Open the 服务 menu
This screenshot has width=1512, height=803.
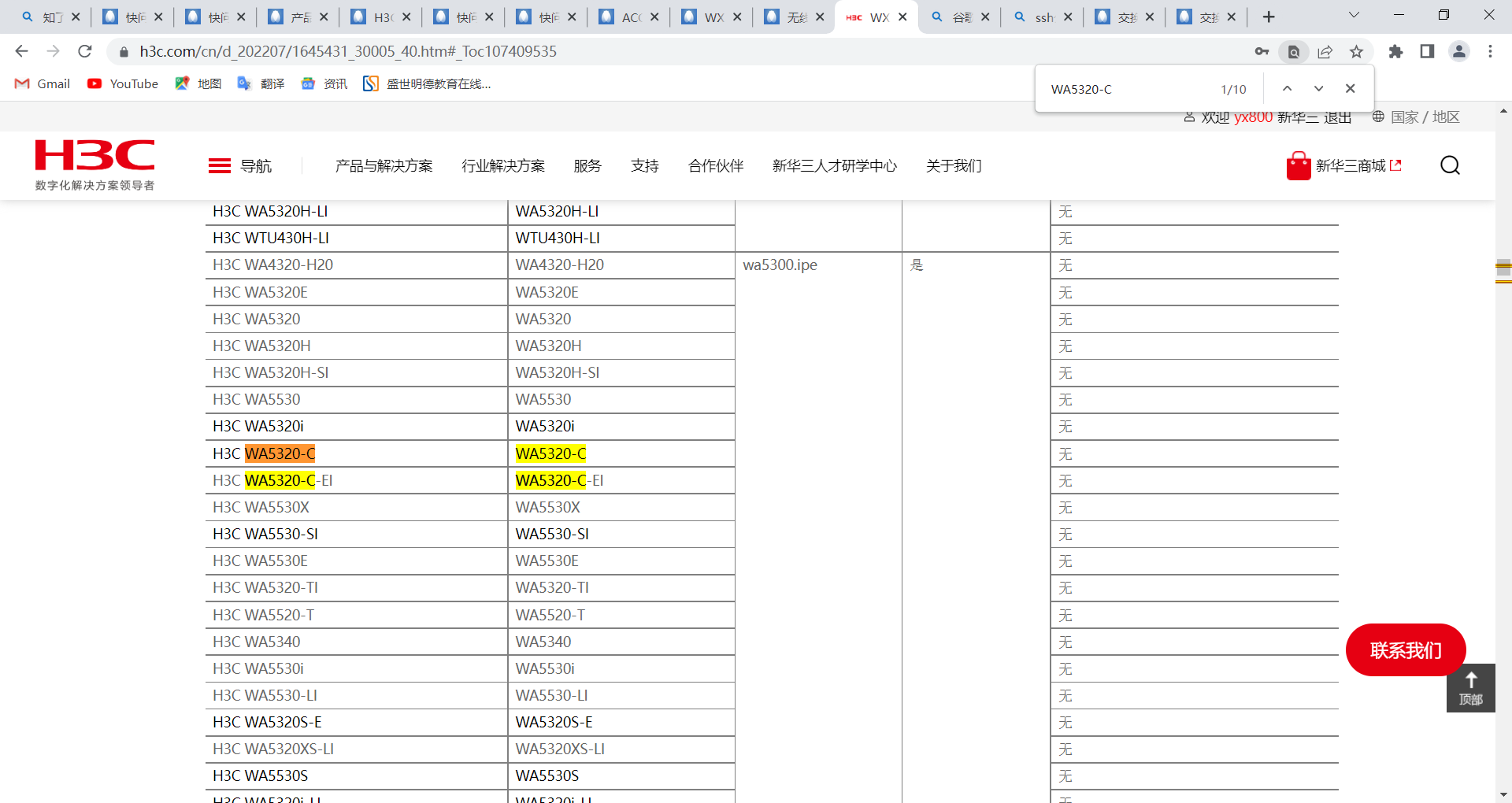point(587,166)
